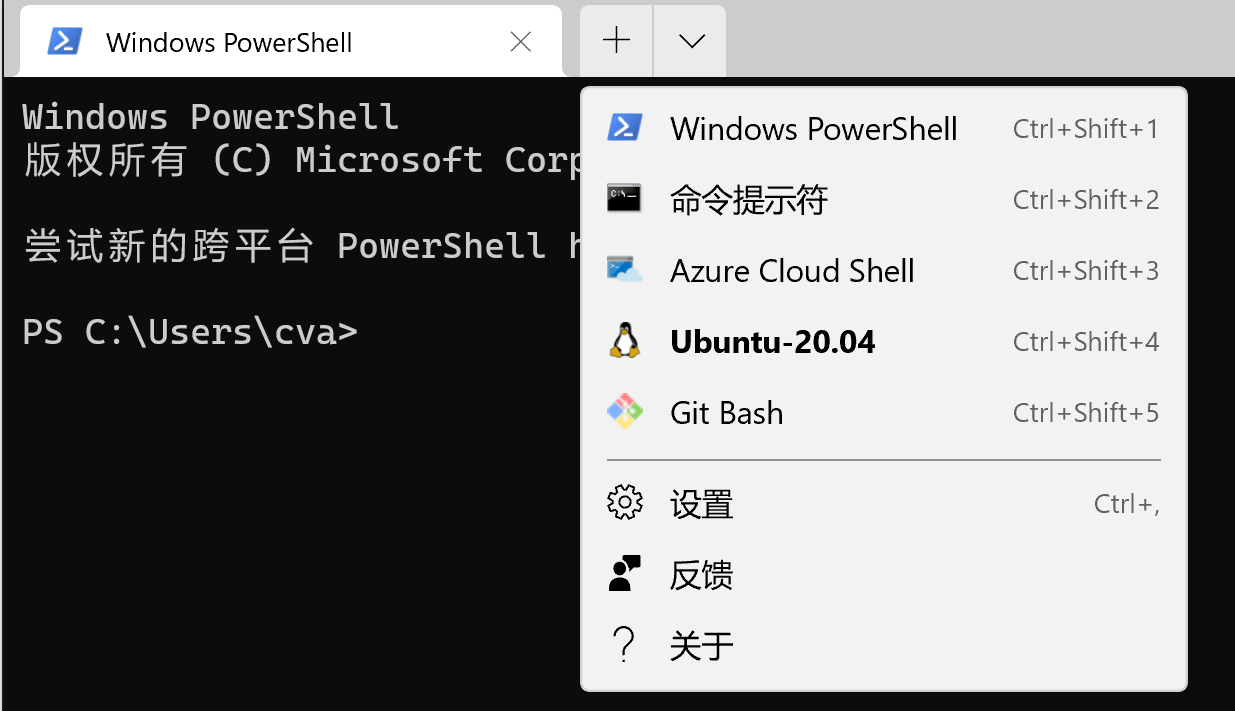Viewport: 1235px width, 711px height.
Task: Click the 设置 settings gear icon
Action: click(624, 502)
